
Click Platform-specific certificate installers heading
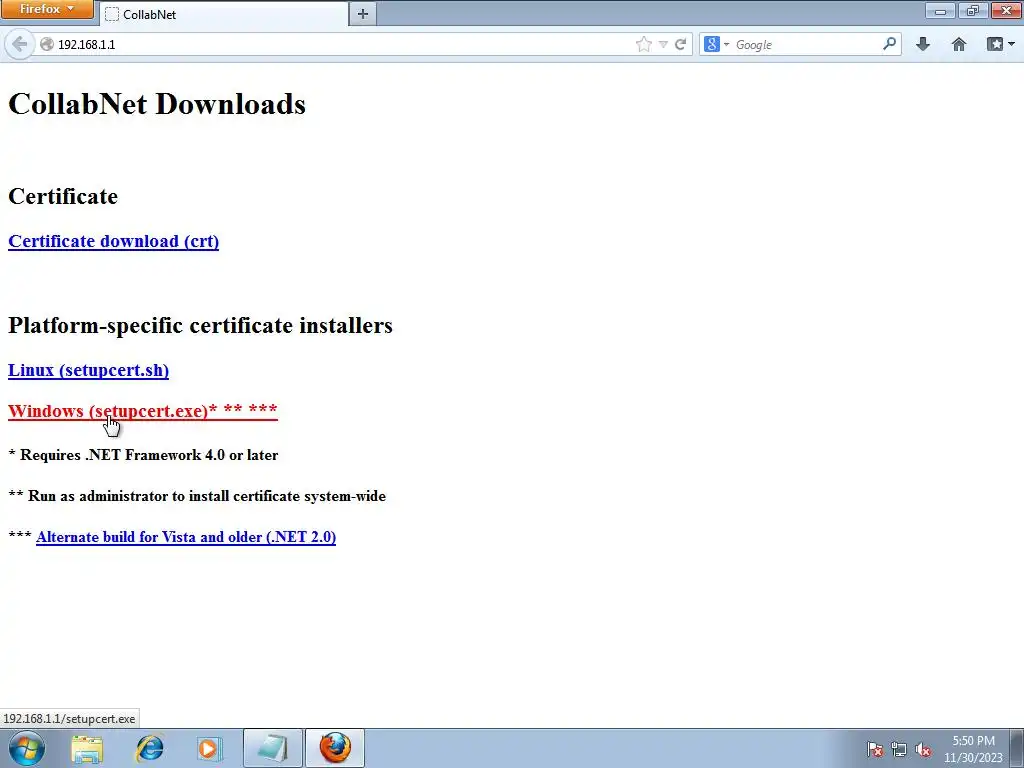tap(200, 325)
